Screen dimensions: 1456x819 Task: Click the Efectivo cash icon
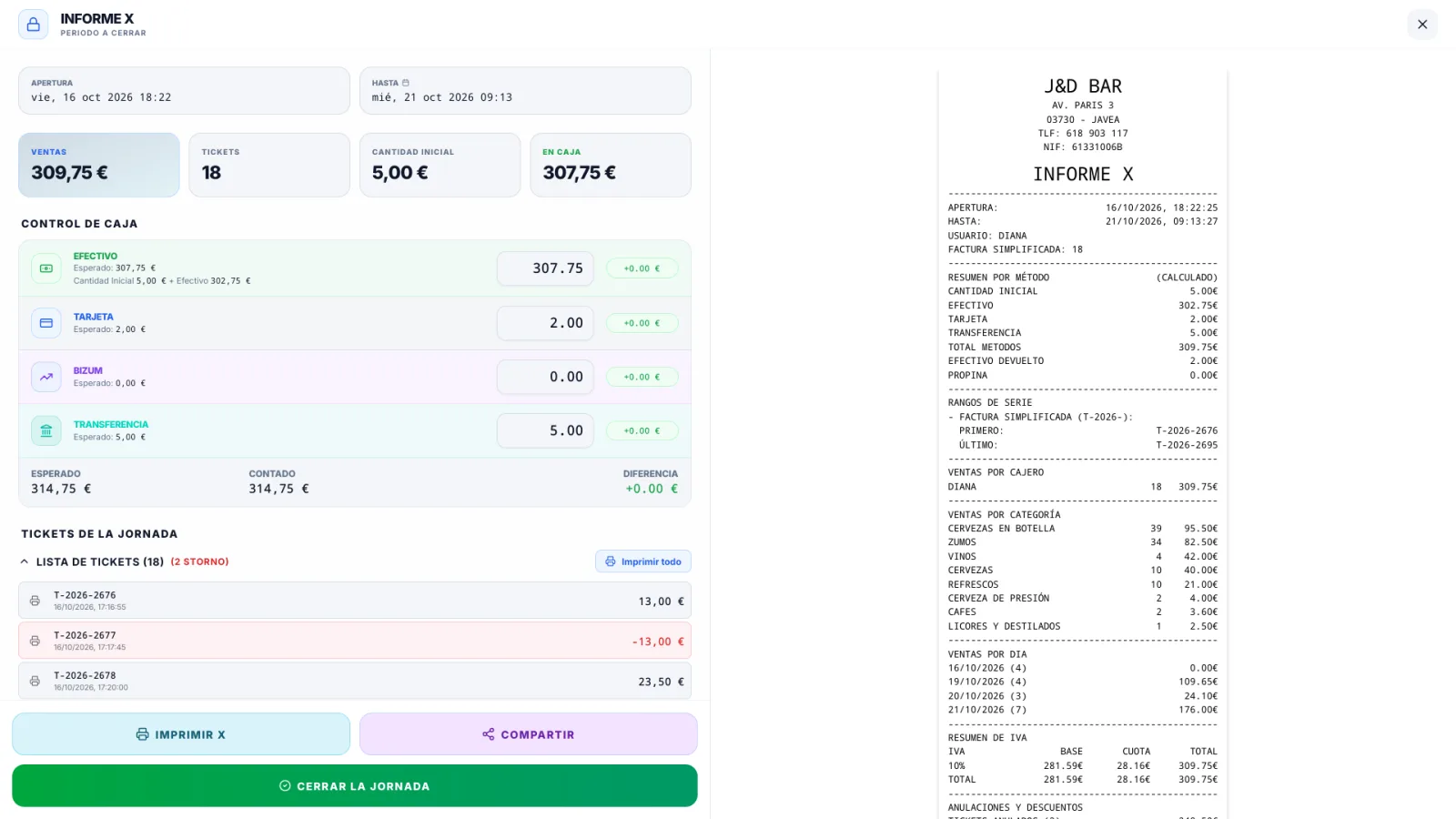click(x=46, y=268)
